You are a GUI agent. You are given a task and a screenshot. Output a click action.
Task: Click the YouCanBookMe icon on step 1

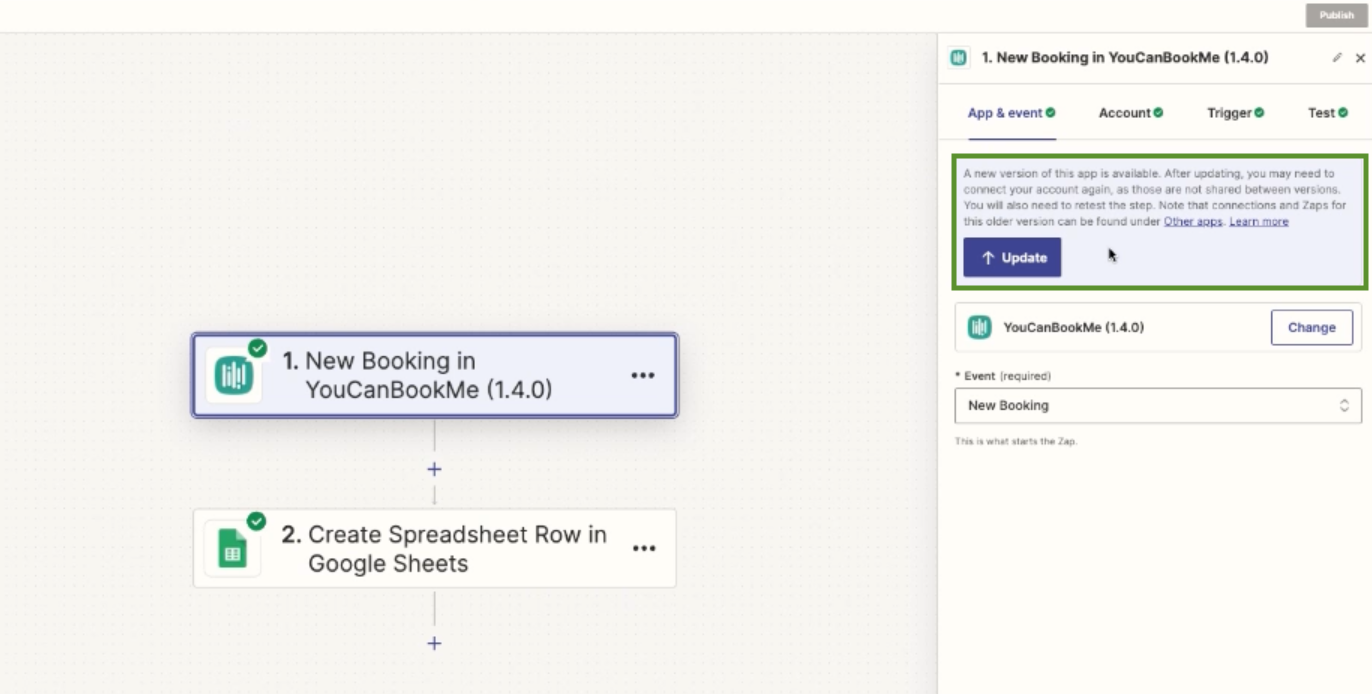tap(234, 376)
